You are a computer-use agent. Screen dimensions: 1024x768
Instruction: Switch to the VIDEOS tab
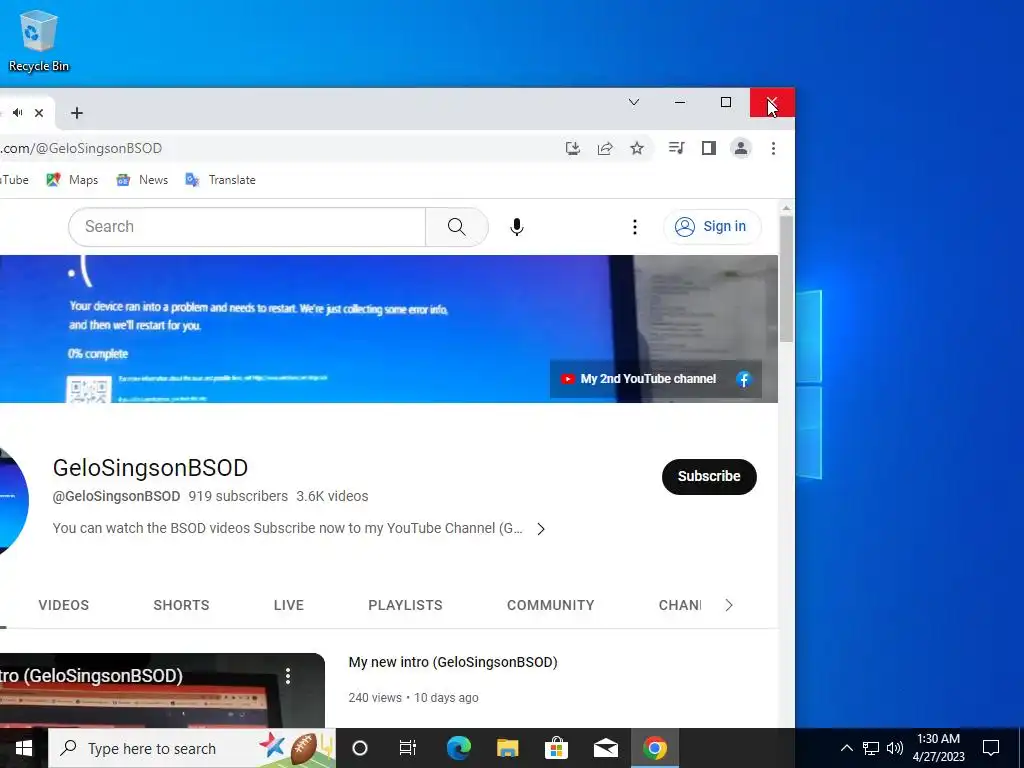[63, 605]
